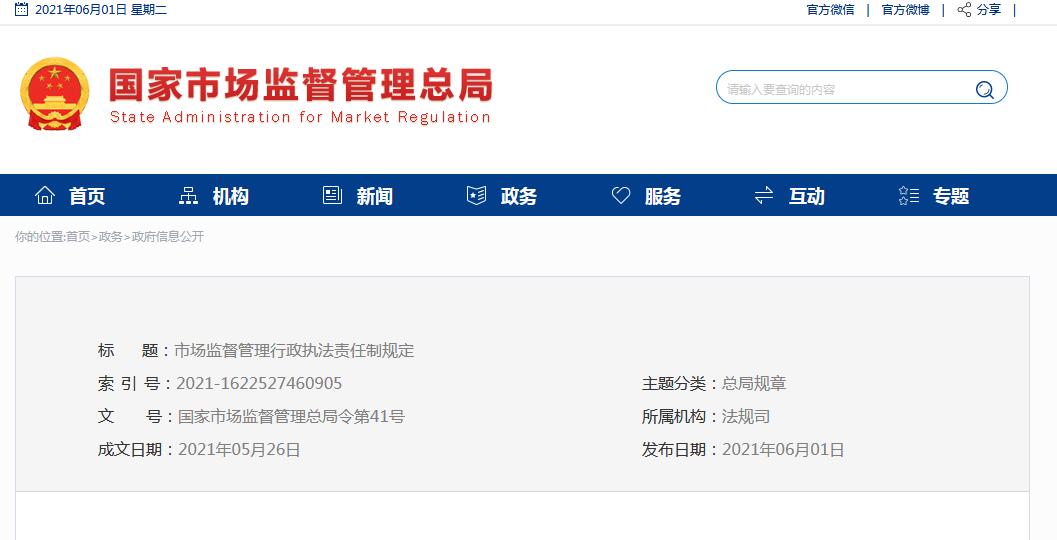The width and height of the screenshot is (1057, 540).
Task: Click the star list icon beside 专题
Action: pyautogui.click(x=909, y=196)
